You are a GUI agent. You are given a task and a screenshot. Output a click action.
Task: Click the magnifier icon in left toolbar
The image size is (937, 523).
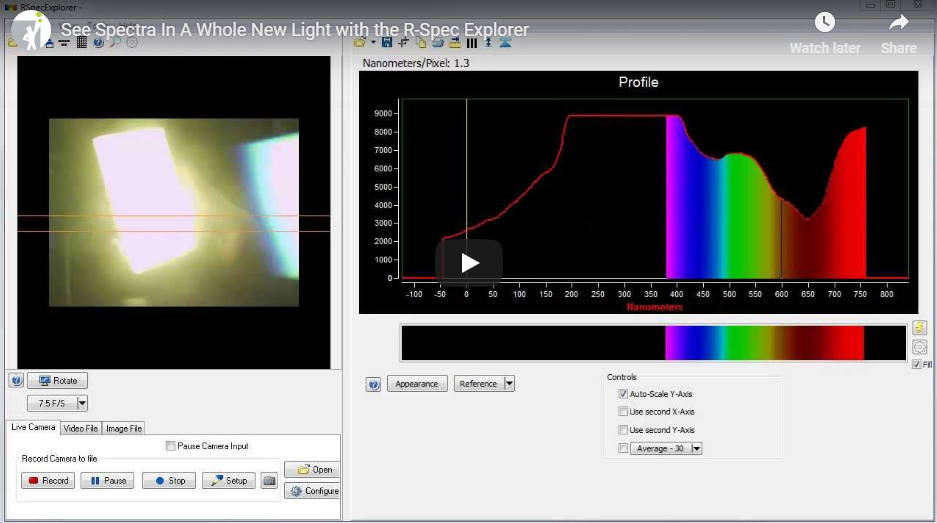coord(115,42)
